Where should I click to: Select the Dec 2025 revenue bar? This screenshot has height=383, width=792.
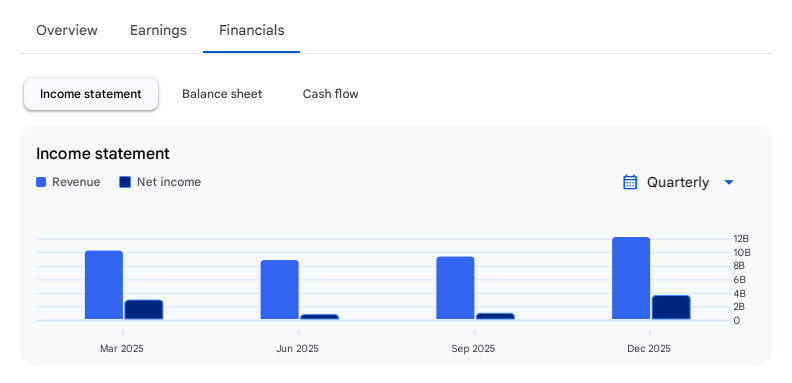(631, 278)
